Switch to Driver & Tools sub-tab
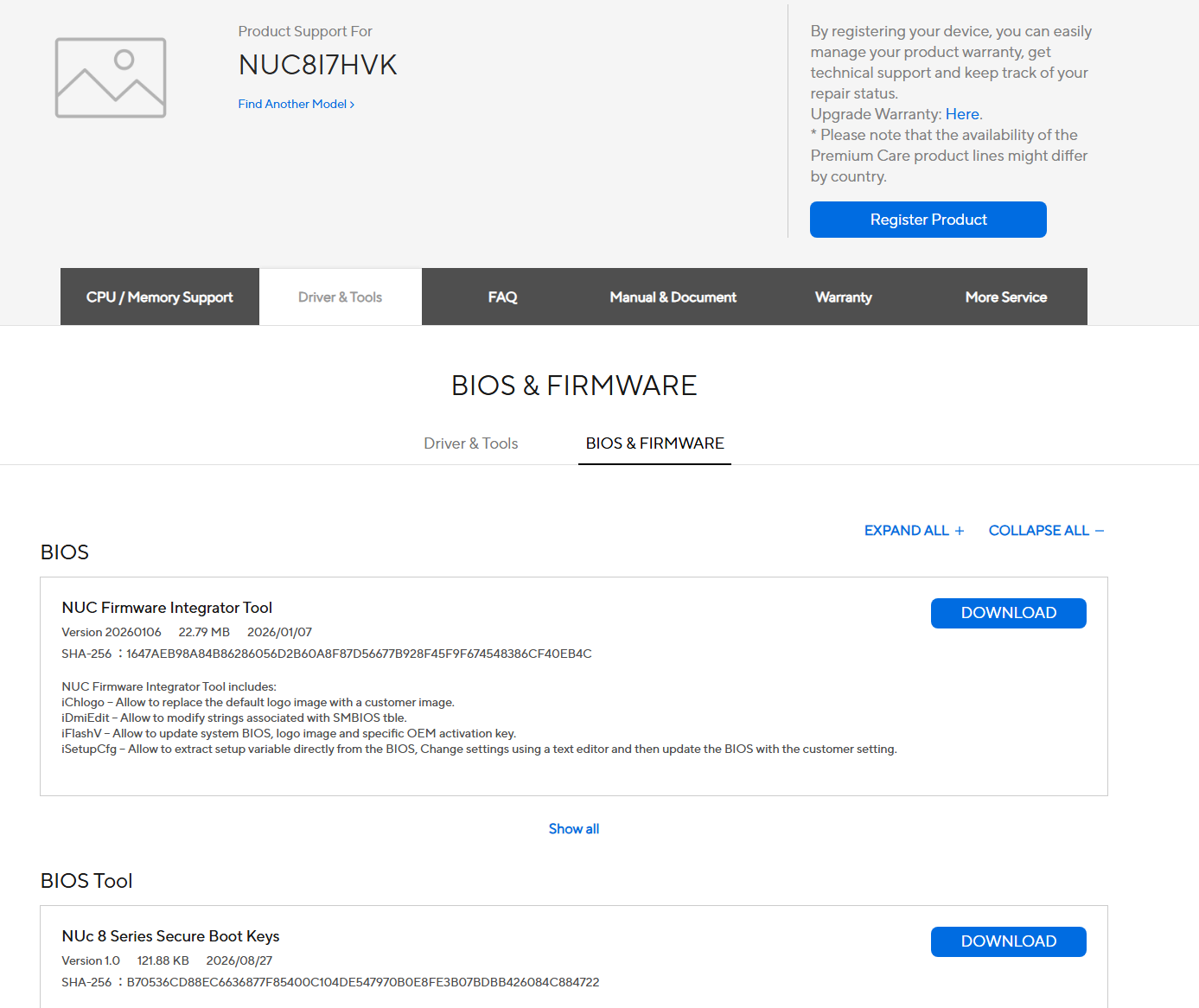This screenshot has height=1008, width=1199. click(471, 443)
